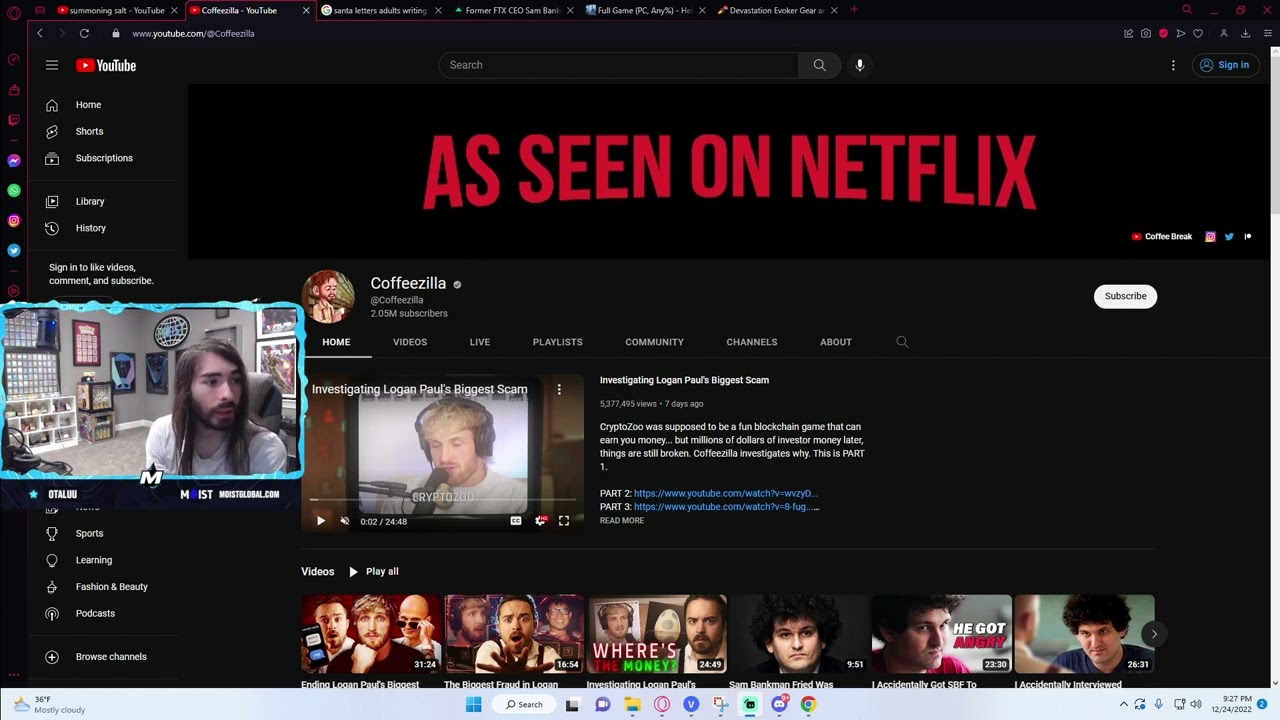
Task: Open Coffee Break link on banner
Action: point(1162,237)
